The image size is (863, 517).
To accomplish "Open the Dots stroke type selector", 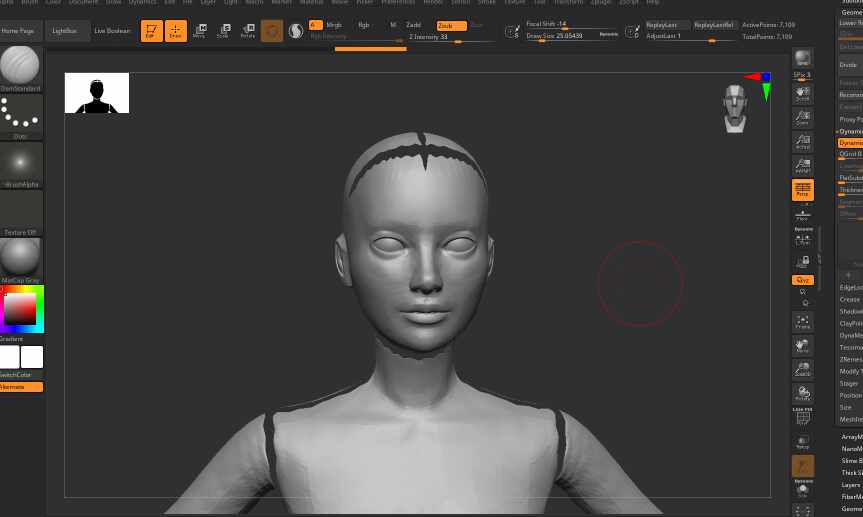I will click(x=21, y=114).
